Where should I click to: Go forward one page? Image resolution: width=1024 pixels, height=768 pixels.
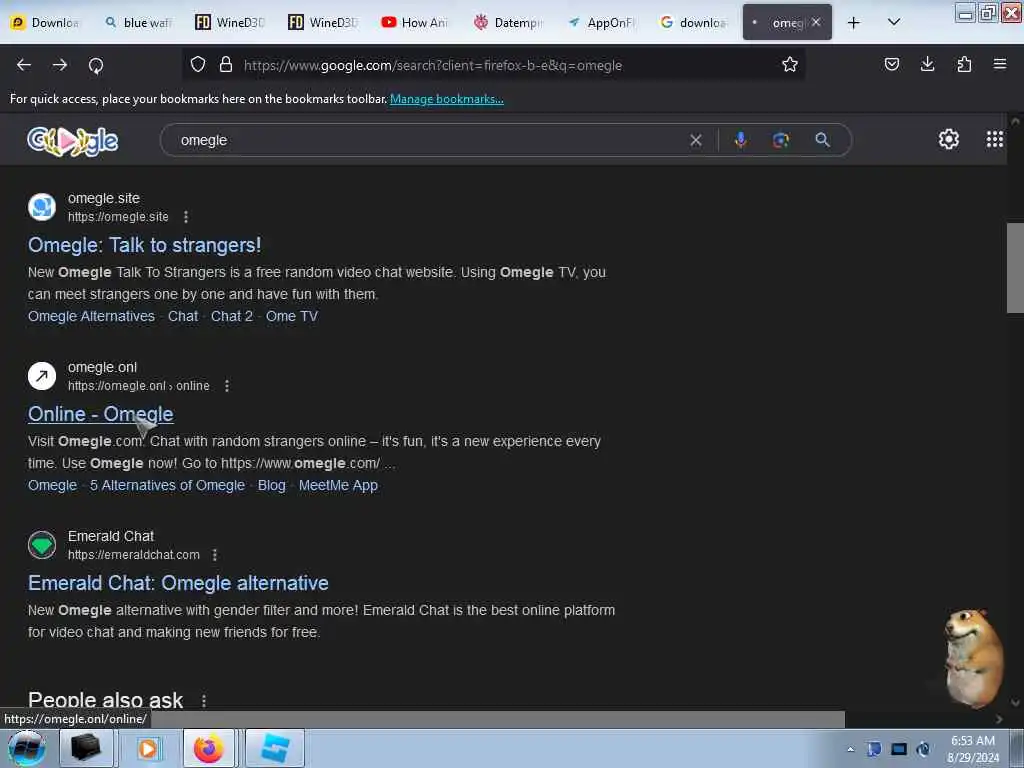(60, 65)
